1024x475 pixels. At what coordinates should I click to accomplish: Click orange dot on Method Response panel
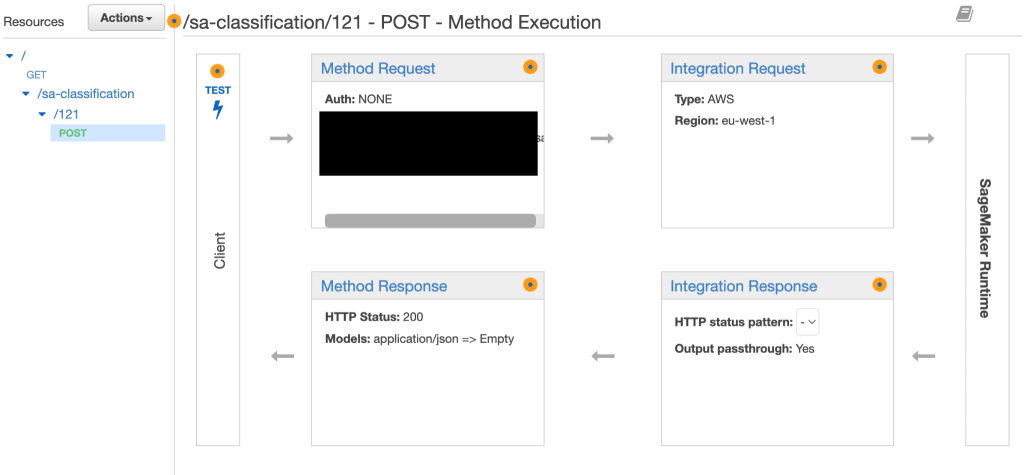coord(530,285)
